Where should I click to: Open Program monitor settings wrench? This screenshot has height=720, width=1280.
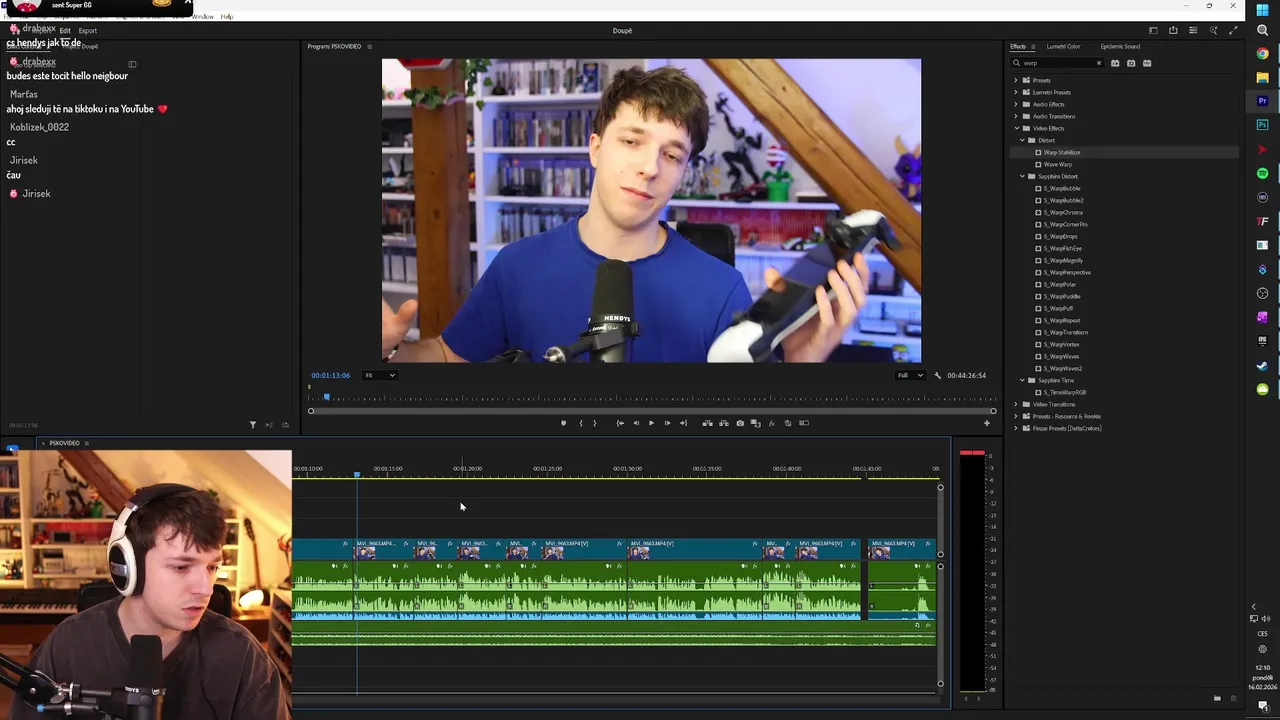pyautogui.click(x=937, y=375)
